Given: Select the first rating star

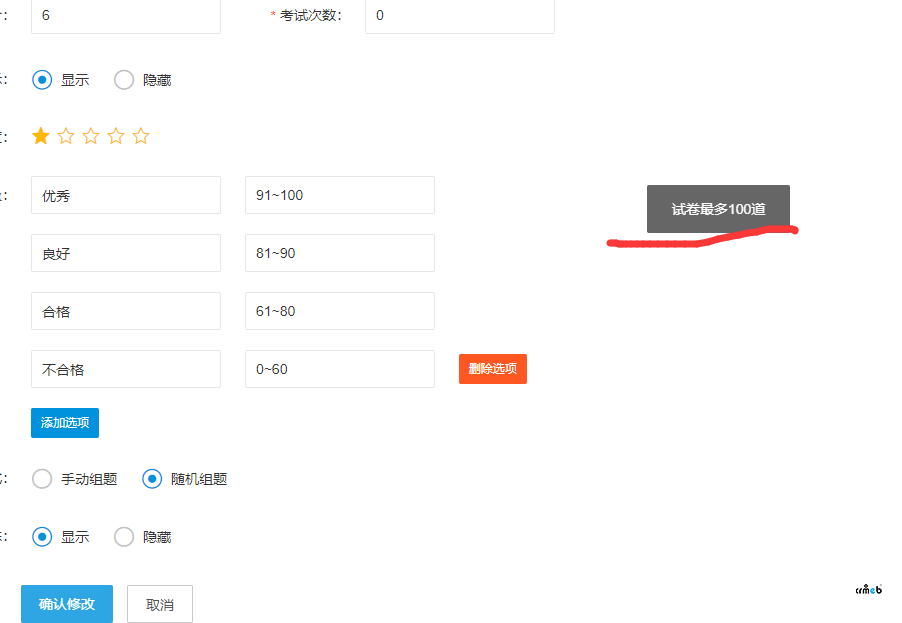Looking at the screenshot, I should (x=41, y=136).
